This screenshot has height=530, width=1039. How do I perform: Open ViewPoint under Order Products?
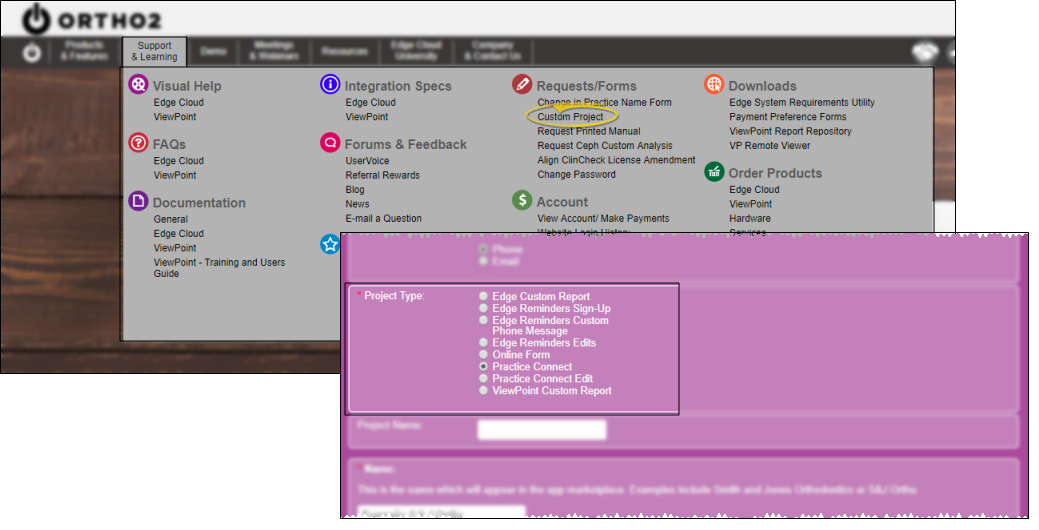pos(751,205)
